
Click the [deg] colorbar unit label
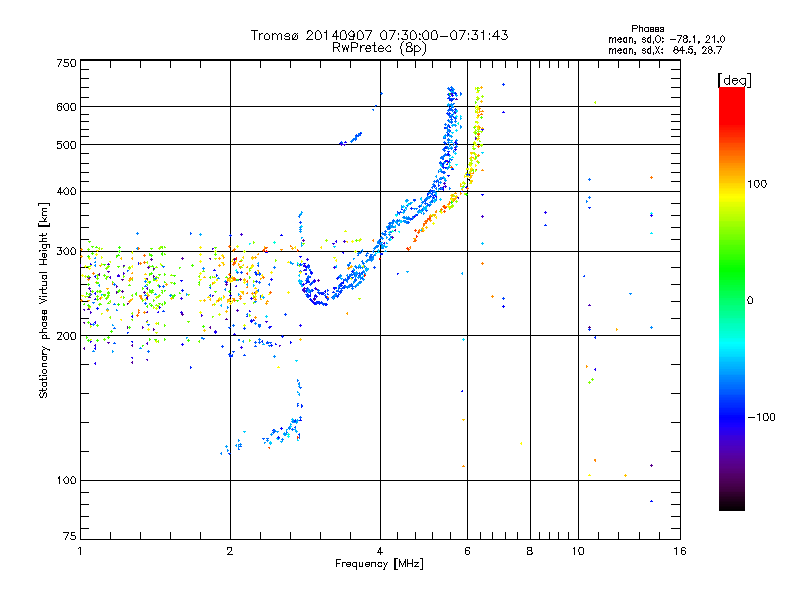734,79
